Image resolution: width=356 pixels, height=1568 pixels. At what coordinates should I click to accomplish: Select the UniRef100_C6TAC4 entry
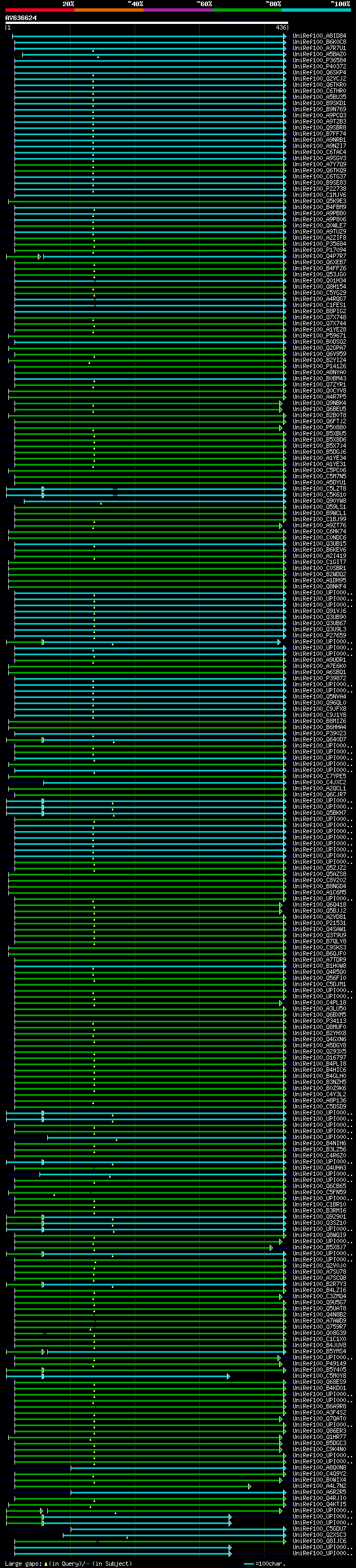tap(319, 152)
